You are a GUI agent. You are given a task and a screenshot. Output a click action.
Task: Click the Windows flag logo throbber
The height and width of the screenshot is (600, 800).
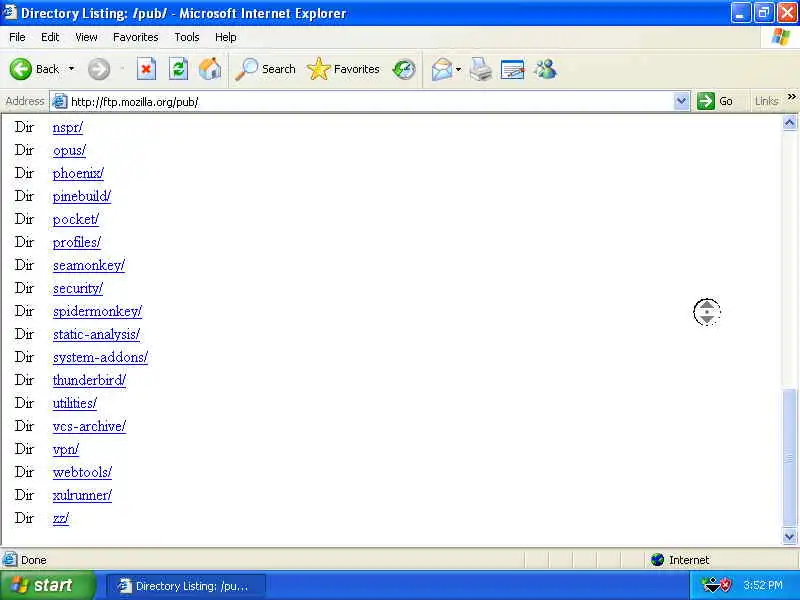781,37
